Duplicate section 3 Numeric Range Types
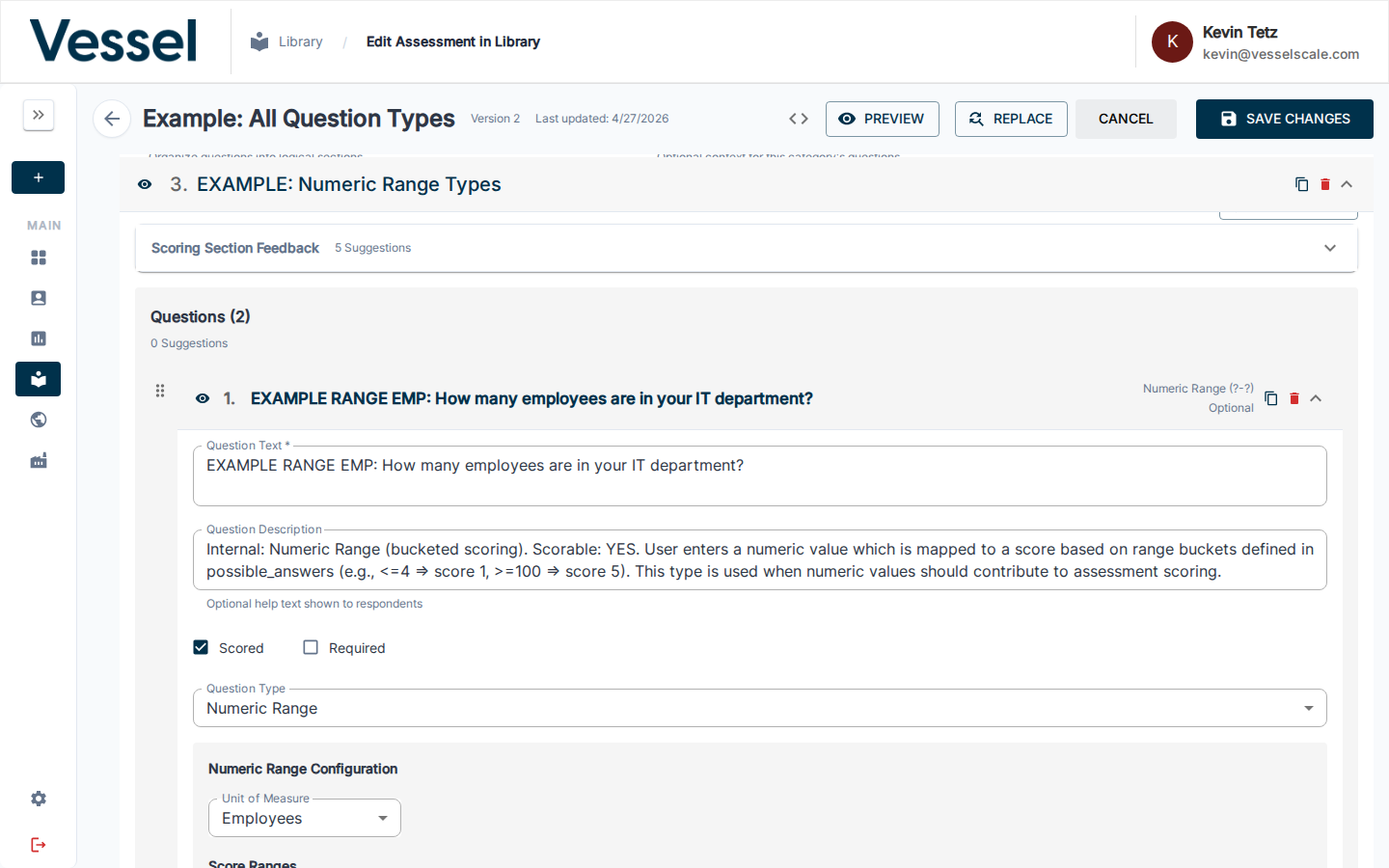Image resolution: width=1389 pixels, height=868 pixels. point(1301,184)
